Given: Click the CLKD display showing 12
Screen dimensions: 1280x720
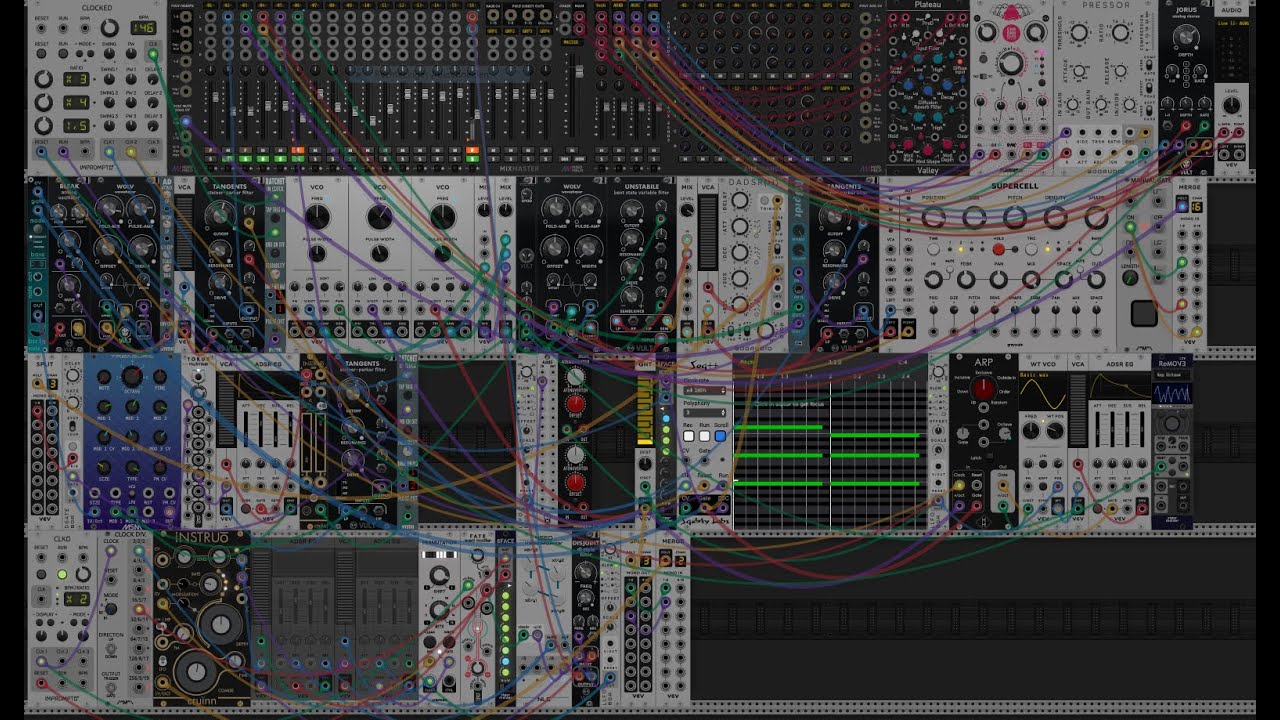Looking at the screenshot, I should [76, 598].
